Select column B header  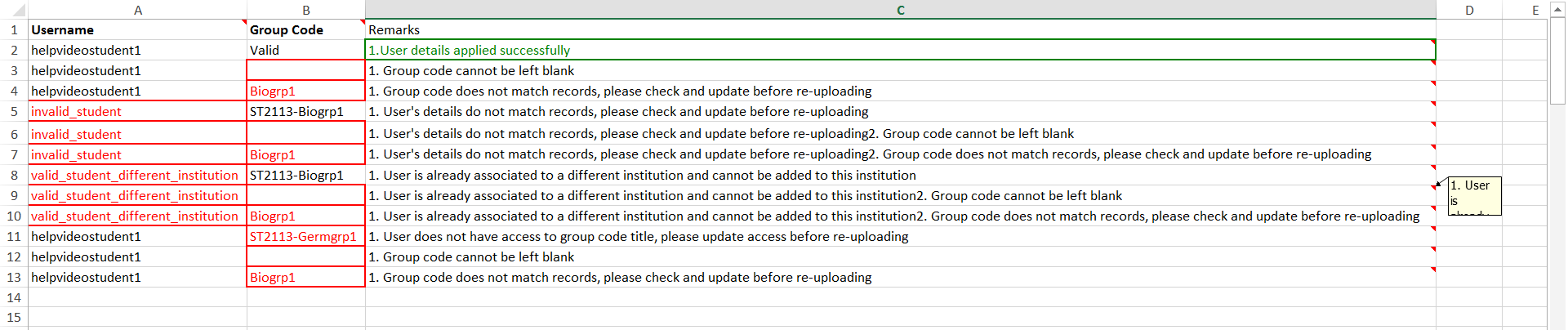(x=306, y=10)
